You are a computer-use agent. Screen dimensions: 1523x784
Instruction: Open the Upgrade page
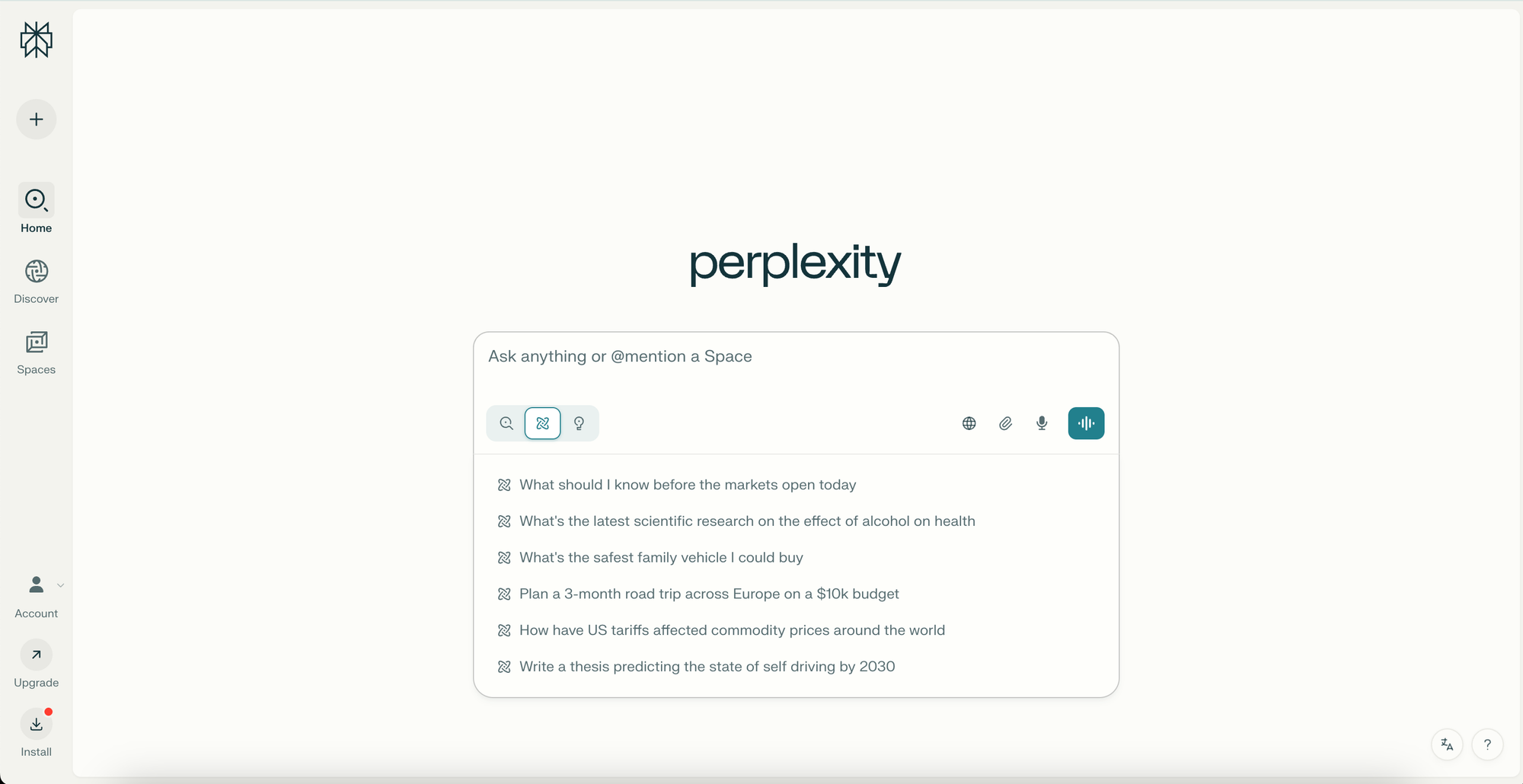[x=36, y=655]
